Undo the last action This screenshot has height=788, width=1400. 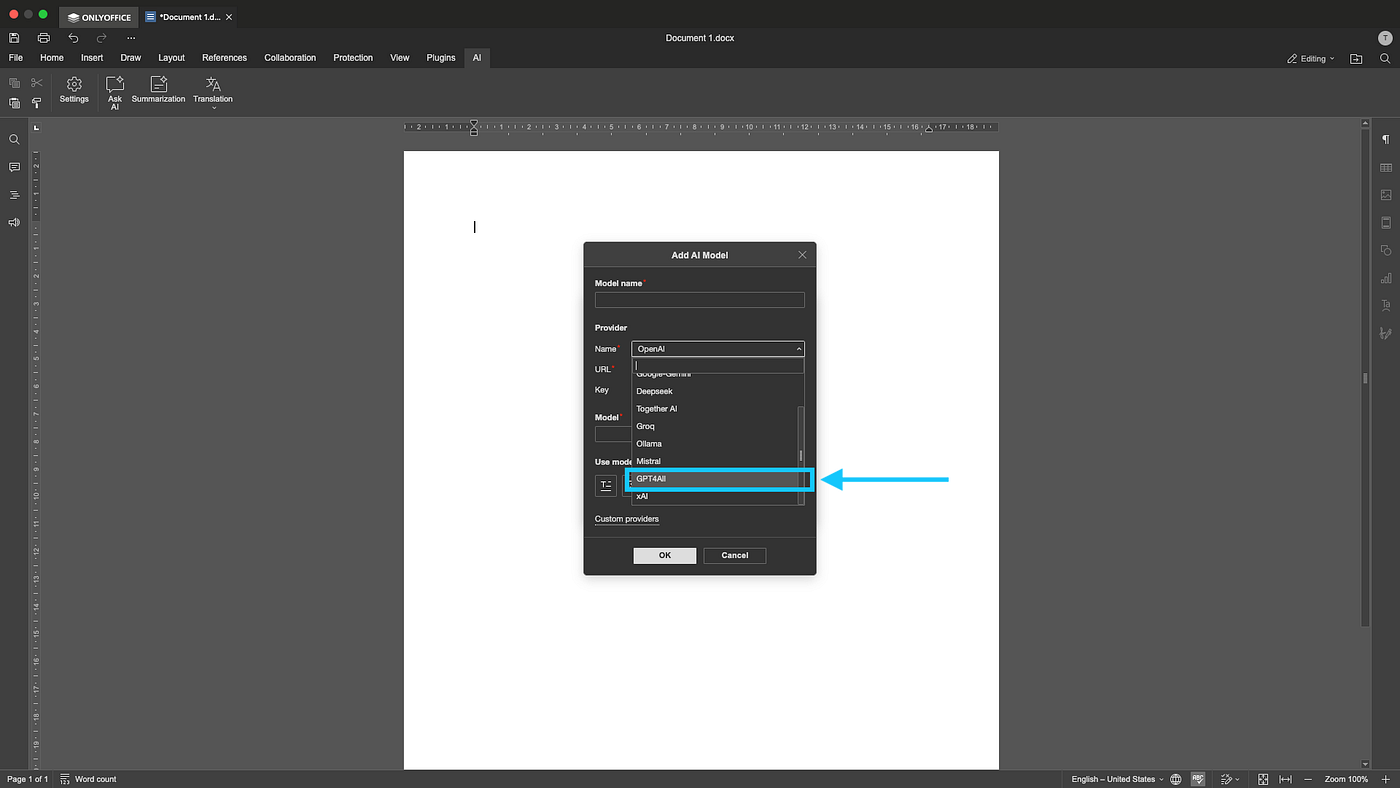click(73, 38)
